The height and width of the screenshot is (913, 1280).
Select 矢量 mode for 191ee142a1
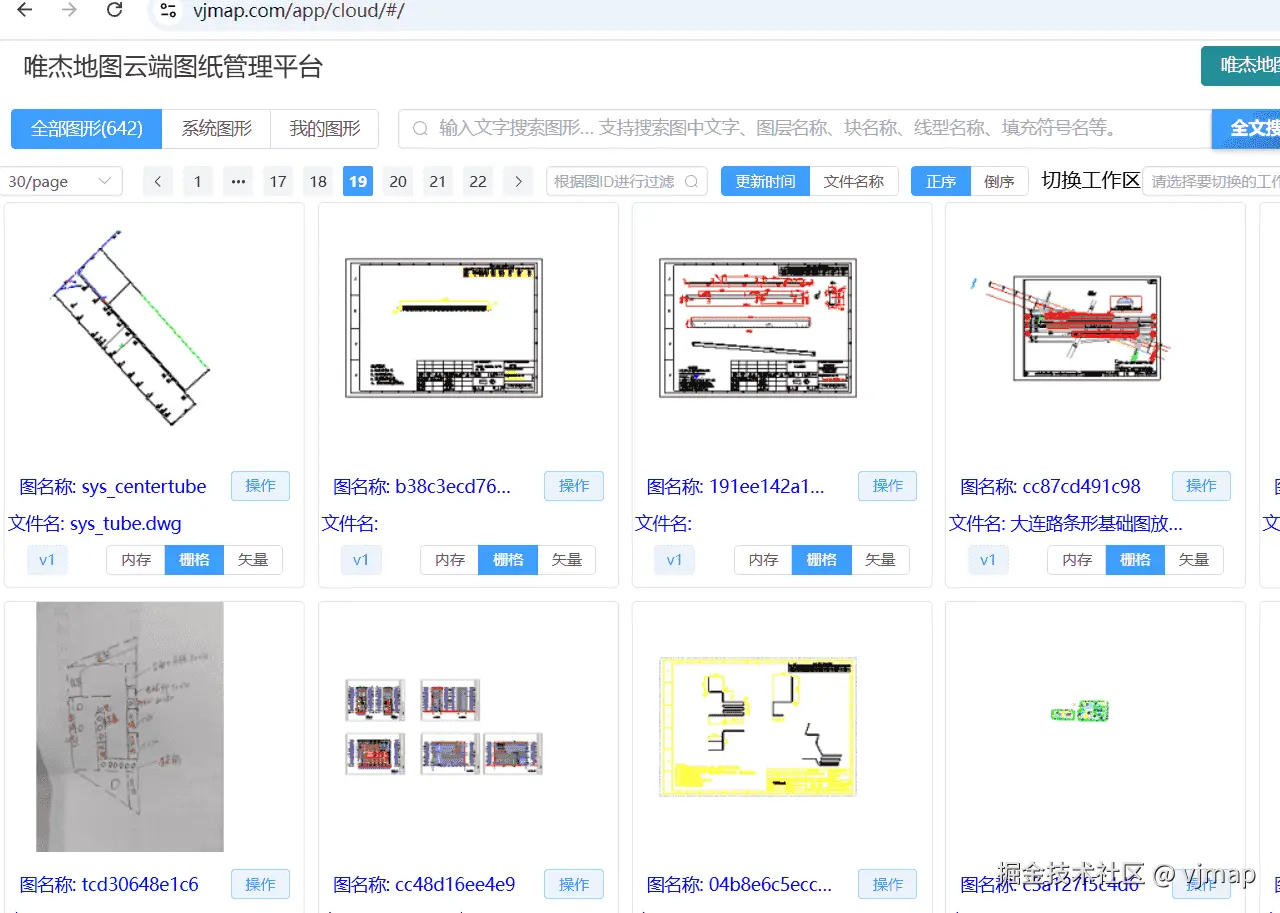(x=881, y=560)
